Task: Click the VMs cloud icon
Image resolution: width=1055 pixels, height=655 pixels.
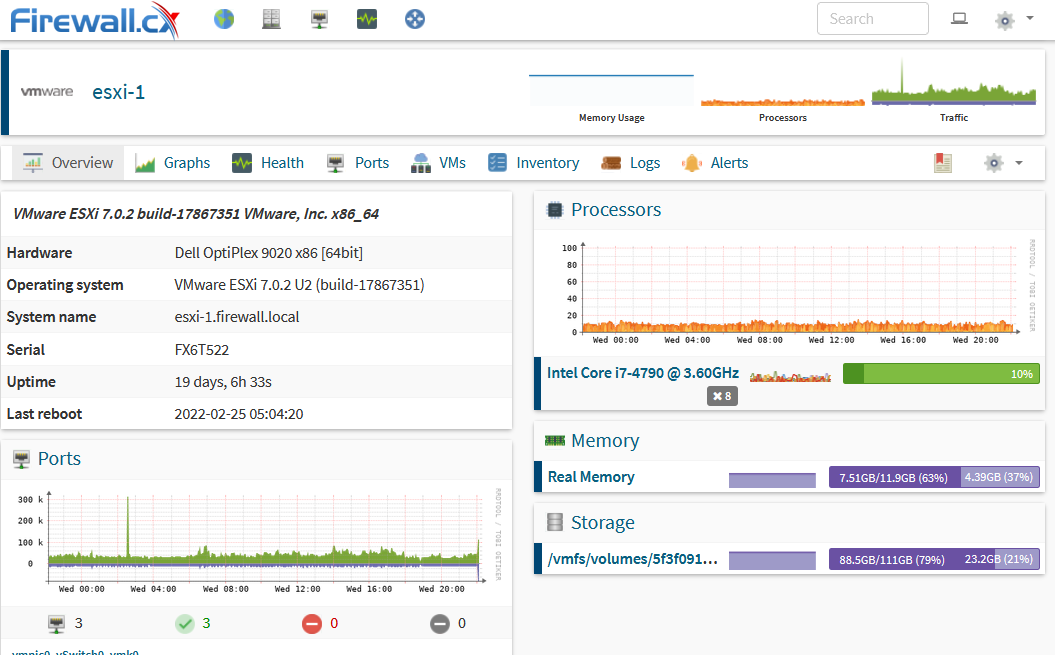Action: tap(421, 163)
